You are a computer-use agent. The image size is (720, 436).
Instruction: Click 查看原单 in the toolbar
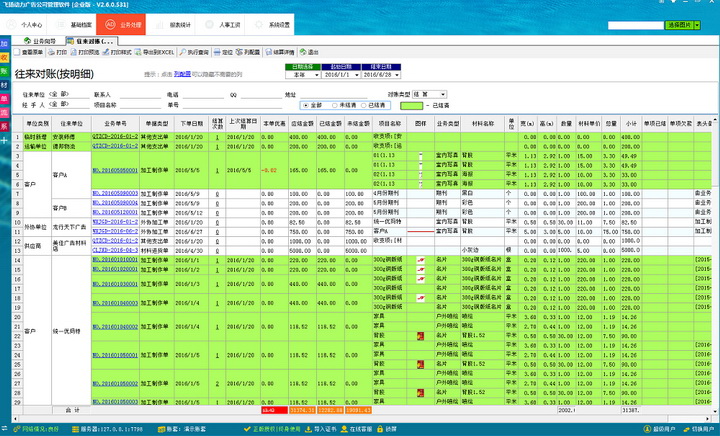28,51
